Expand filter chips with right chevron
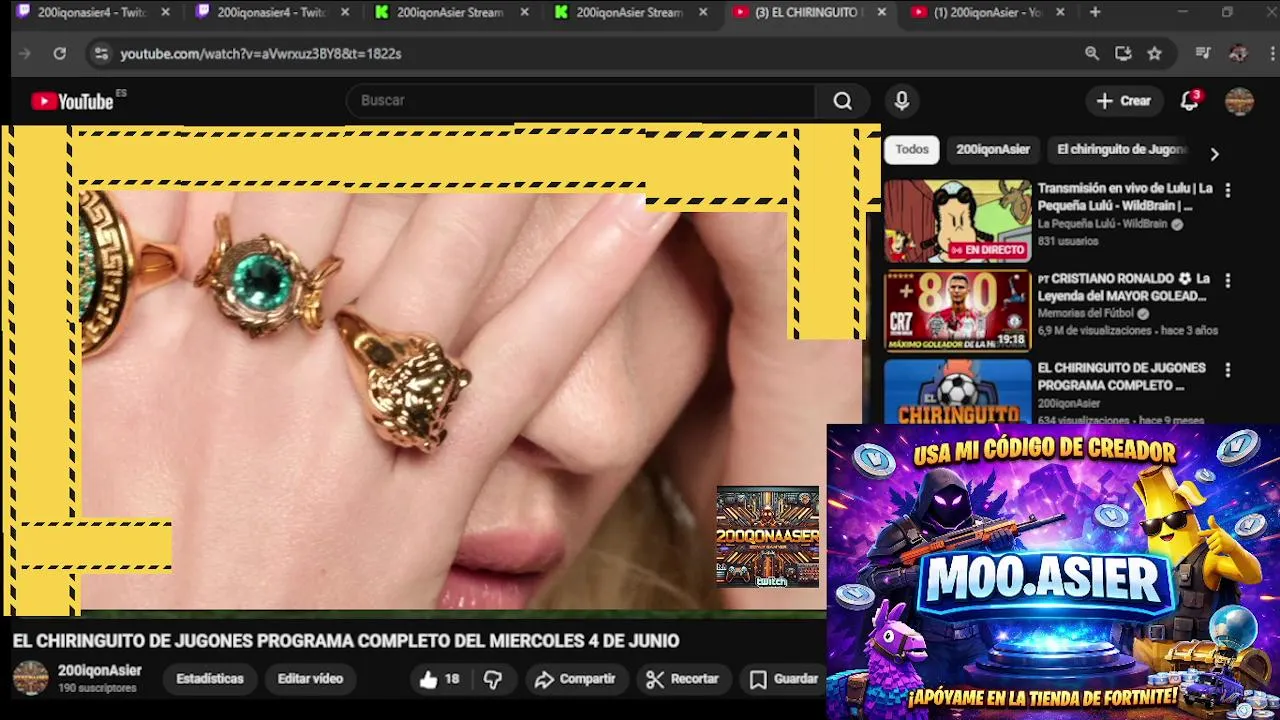The width and height of the screenshot is (1280, 720). click(1214, 154)
